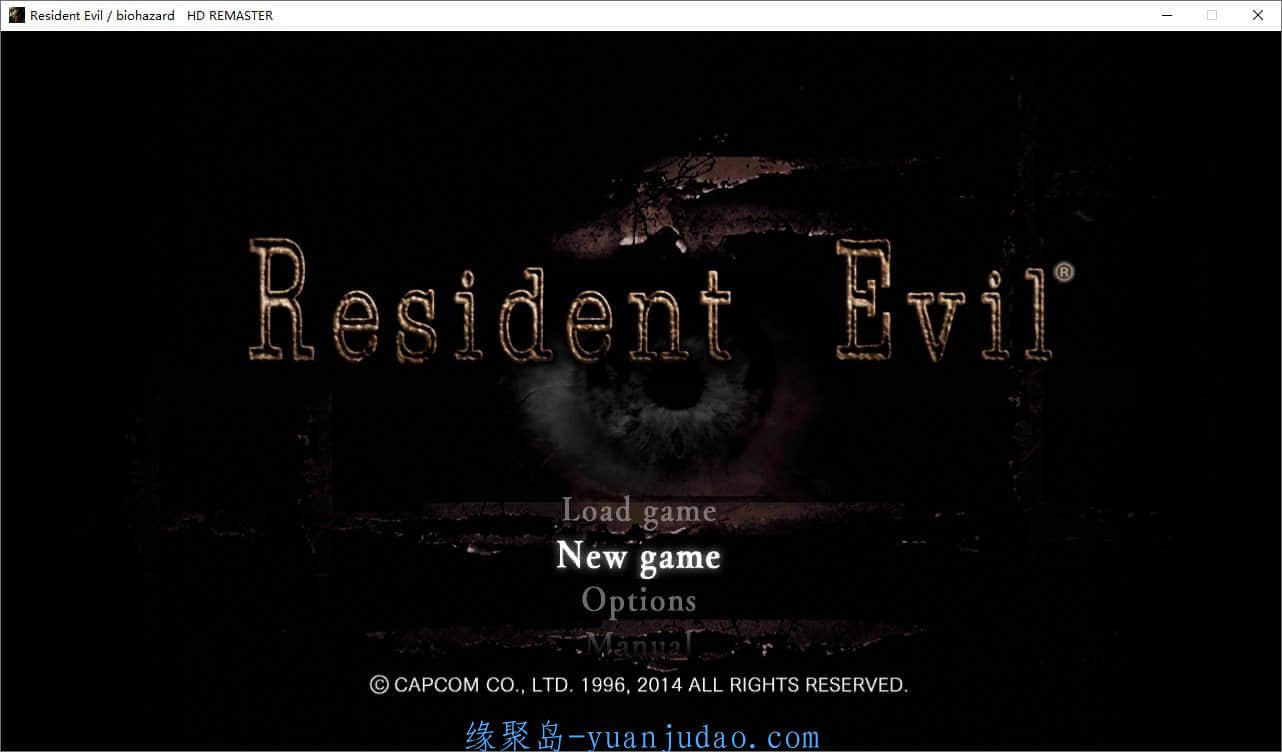
Task: Click the Resident Evil title logo
Action: point(661,299)
